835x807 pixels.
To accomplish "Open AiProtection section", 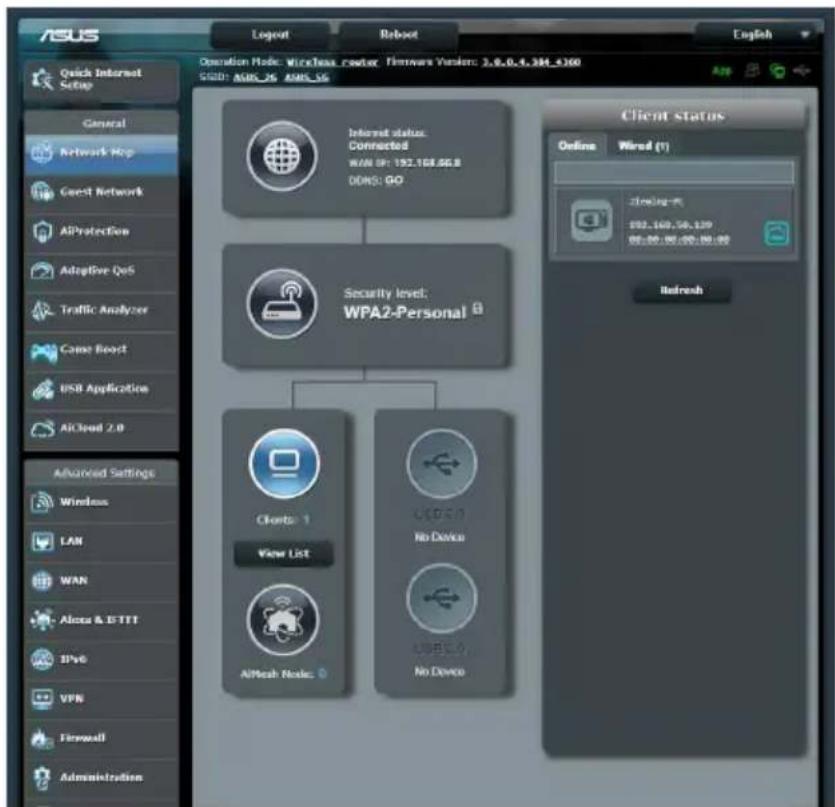I will point(101,231).
